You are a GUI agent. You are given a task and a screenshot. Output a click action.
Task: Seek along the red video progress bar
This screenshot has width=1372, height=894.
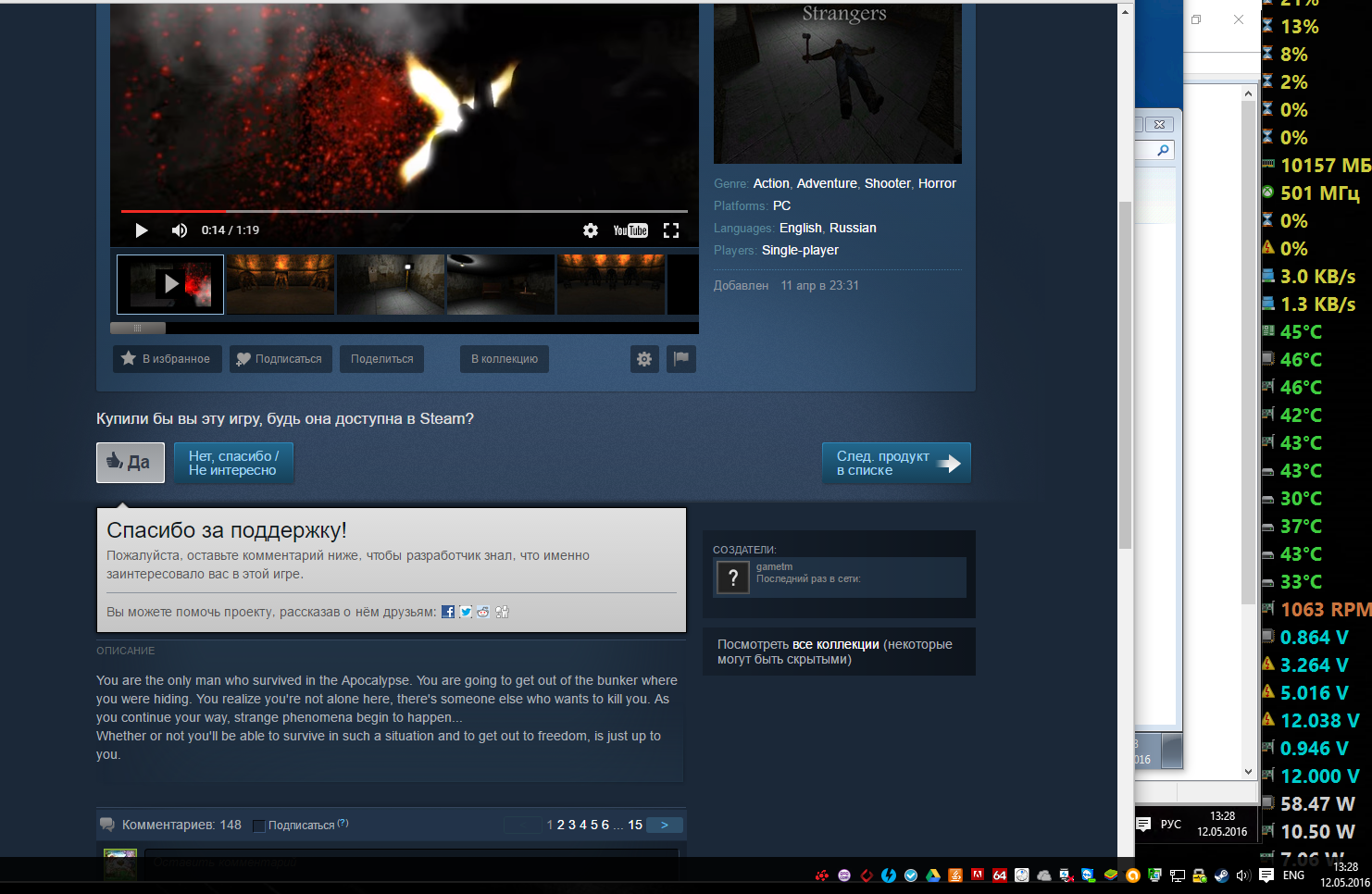click(x=405, y=212)
